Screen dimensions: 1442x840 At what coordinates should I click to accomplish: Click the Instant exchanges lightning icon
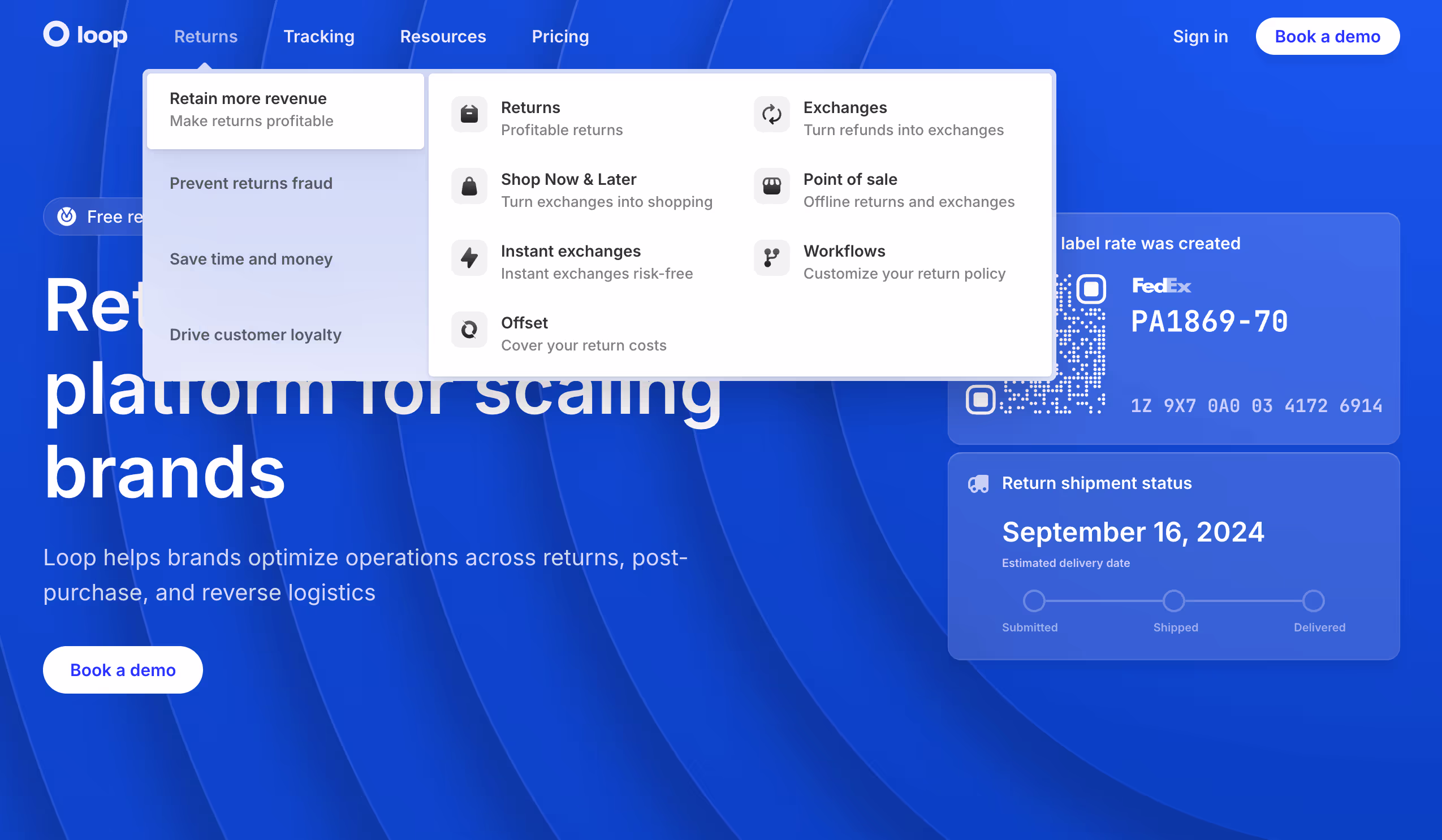pos(469,258)
